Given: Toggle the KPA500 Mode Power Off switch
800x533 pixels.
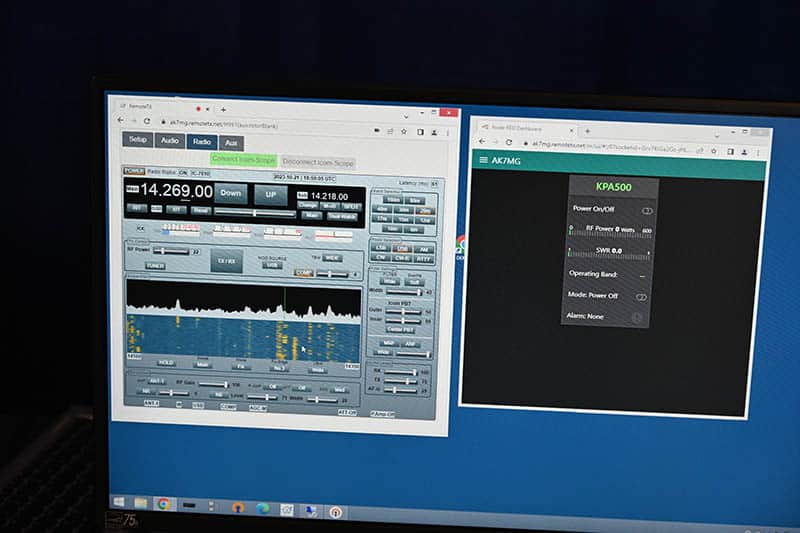Looking at the screenshot, I should [x=641, y=297].
